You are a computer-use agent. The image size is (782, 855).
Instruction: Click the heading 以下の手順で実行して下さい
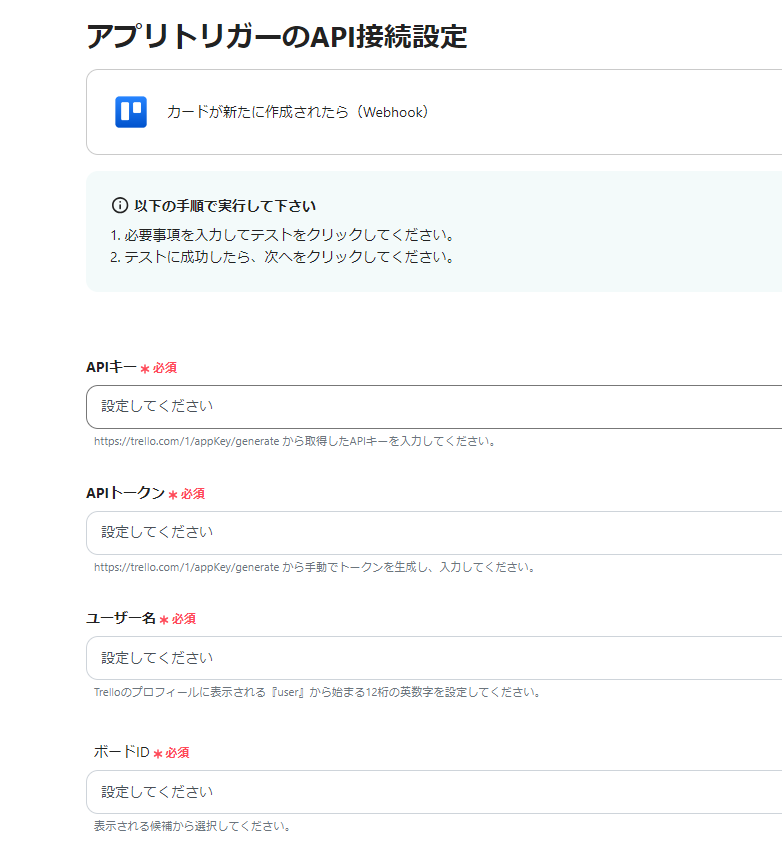225,206
